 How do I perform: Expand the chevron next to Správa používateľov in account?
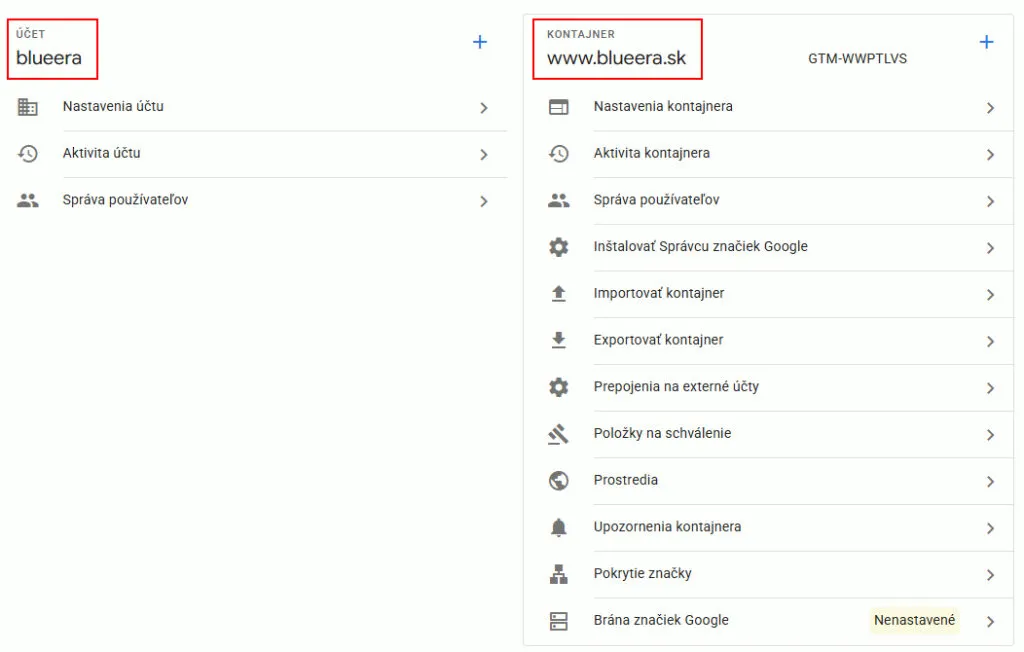484,201
